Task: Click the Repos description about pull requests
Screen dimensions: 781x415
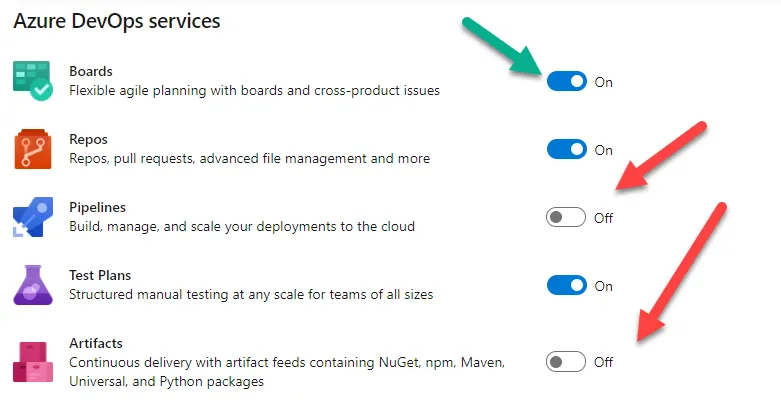Action: click(x=249, y=159)
